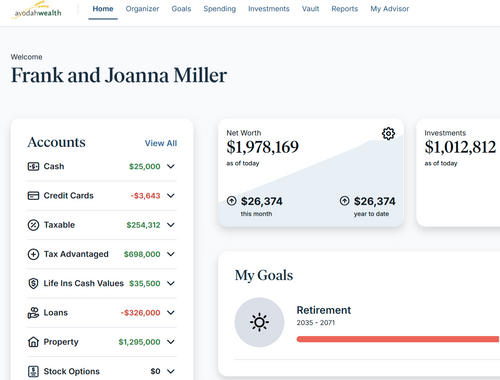Go to the Organizer tab
This screenshot has width=500, height=380.
click(x=142, y=9)
